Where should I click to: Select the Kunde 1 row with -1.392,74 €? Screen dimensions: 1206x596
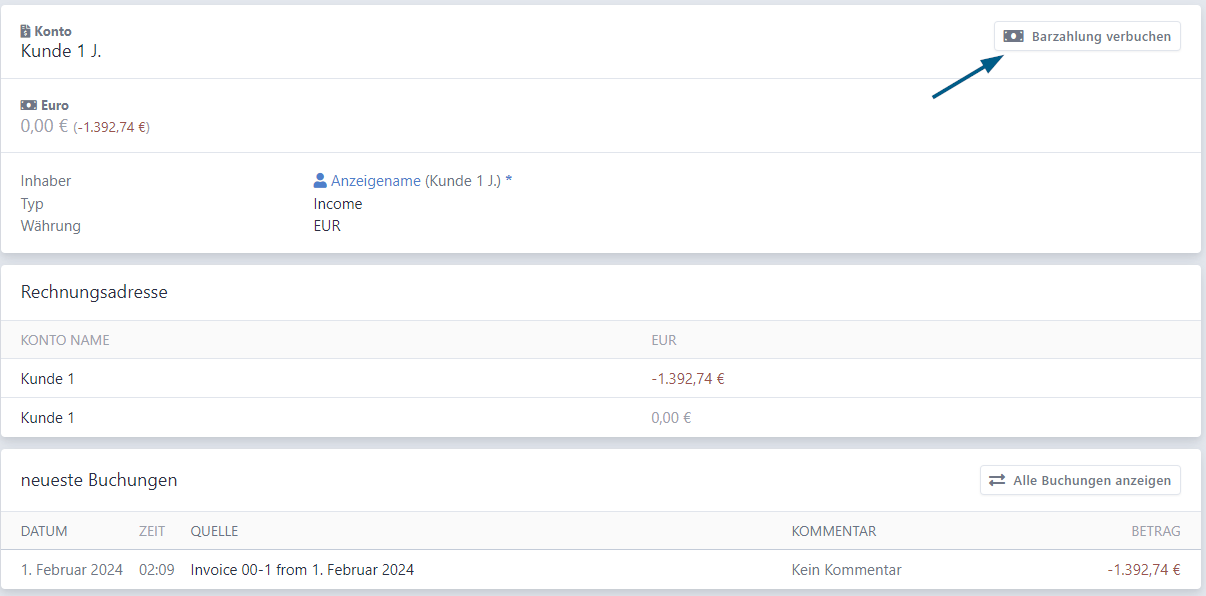point(601,379)
